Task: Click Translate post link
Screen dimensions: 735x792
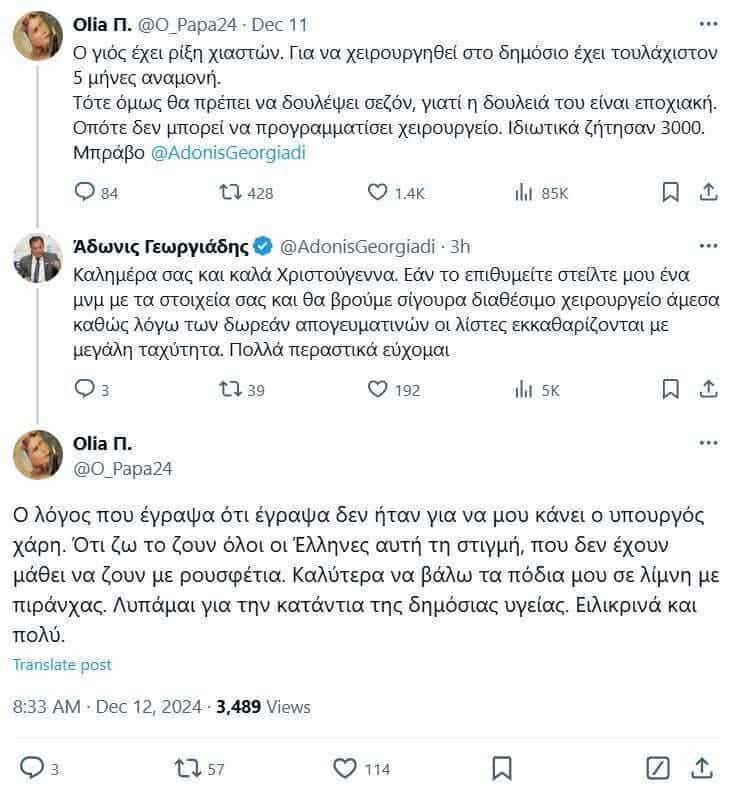Action: pyautogui.click(x=62, y=665)
